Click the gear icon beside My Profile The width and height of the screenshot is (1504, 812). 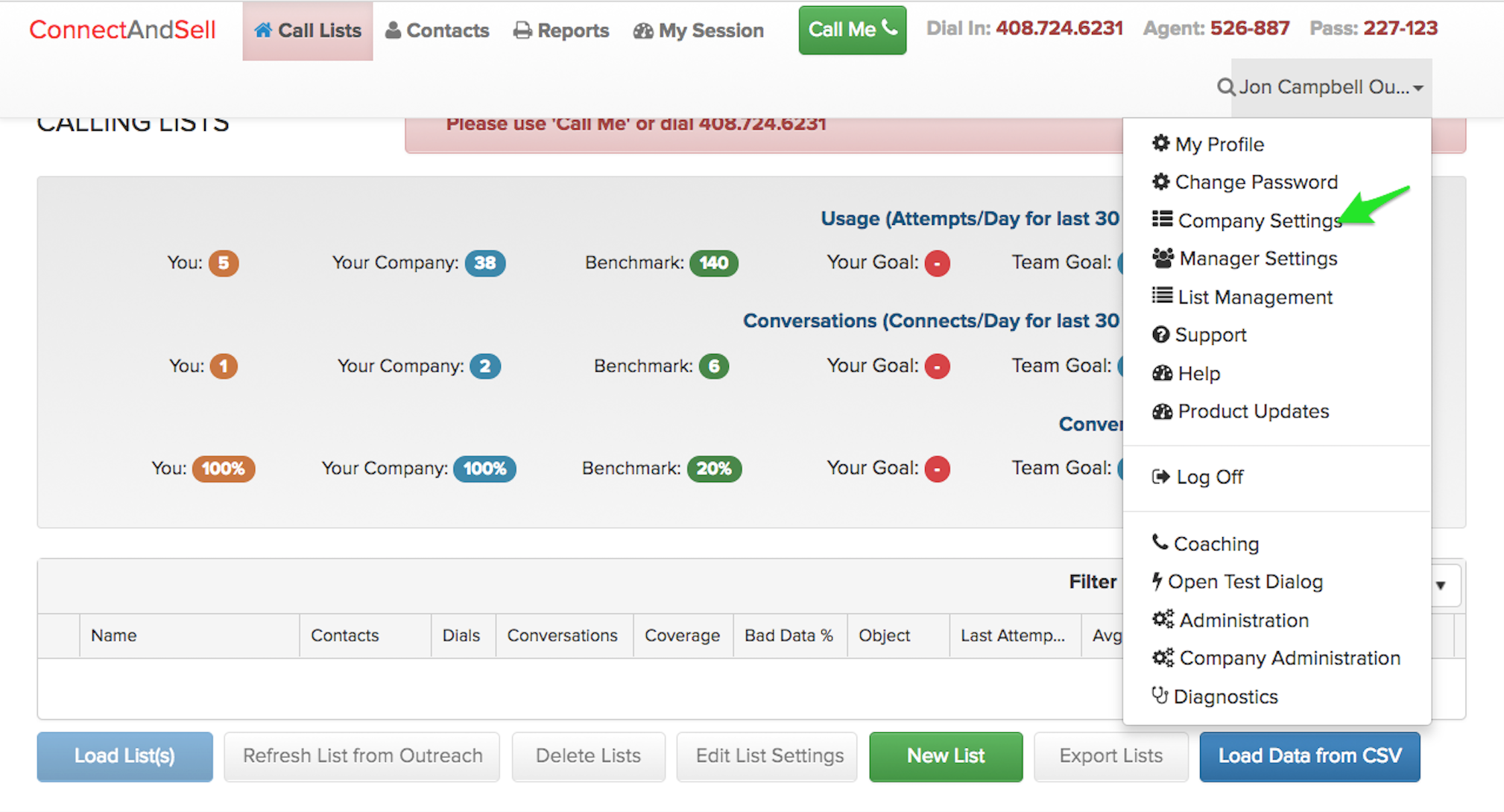(x=1160, y=144)
